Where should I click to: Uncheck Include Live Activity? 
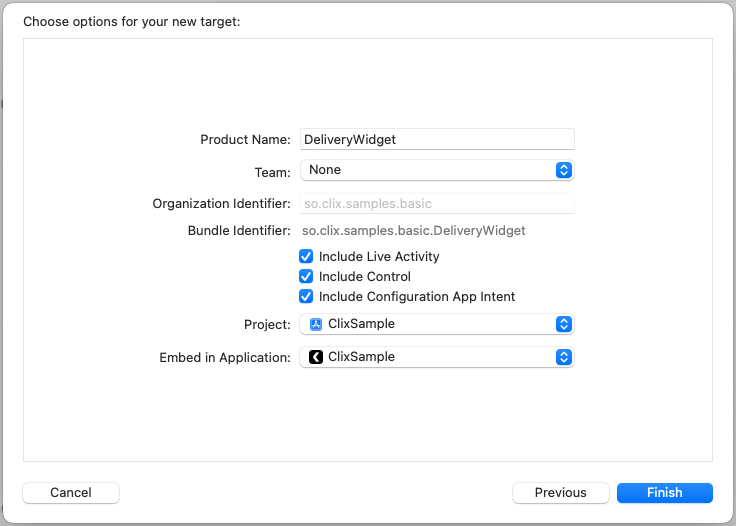point(306,256)
